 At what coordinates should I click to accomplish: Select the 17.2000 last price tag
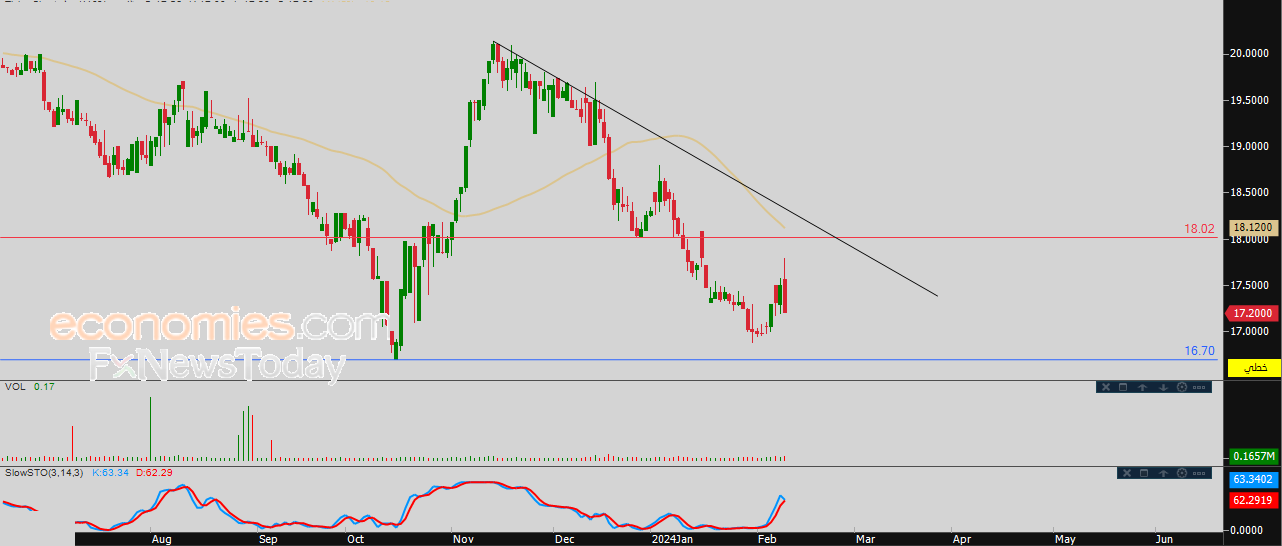(x=1254, y=313)
